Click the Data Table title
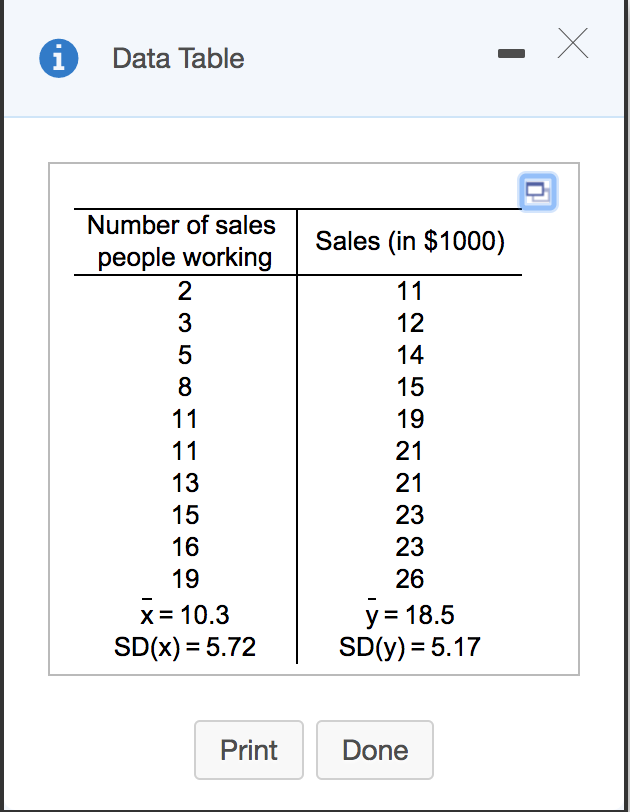Screen dimensions: 630x812 click(178, 58)
